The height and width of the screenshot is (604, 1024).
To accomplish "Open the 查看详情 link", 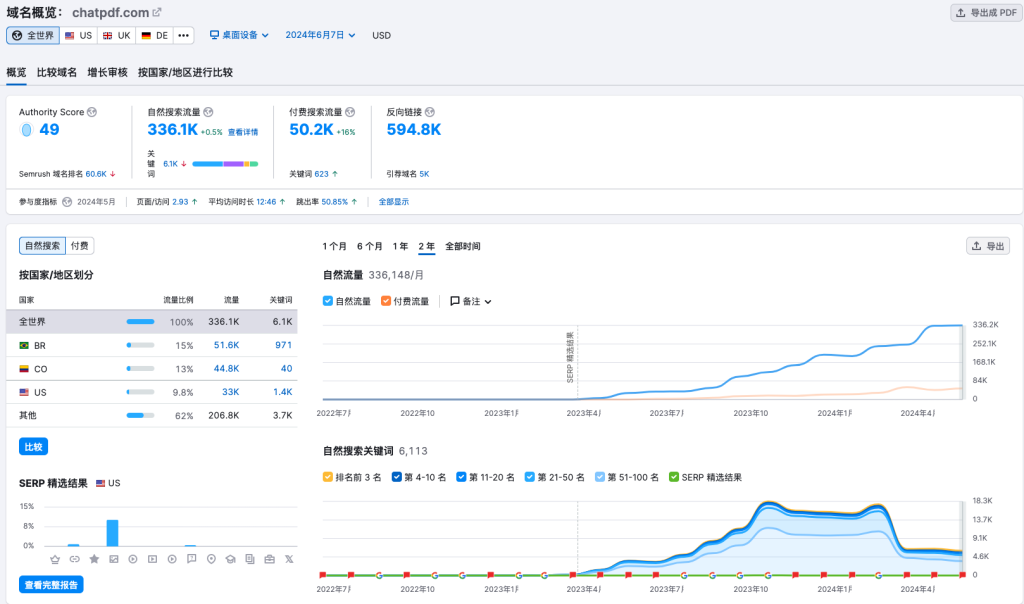I will 243,132.
